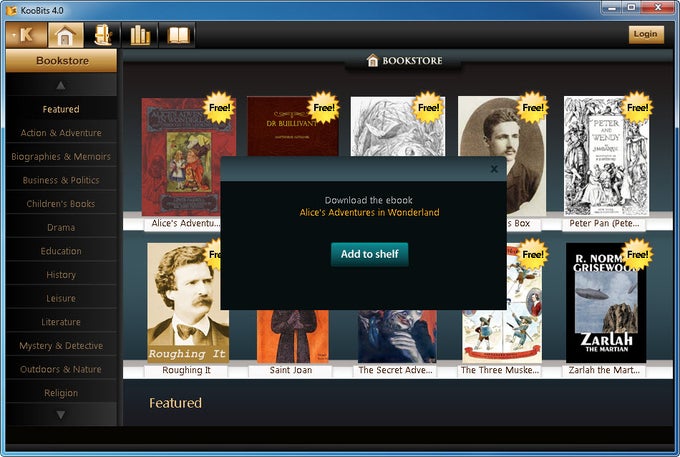This screenshot has height=457, width=680.
Task: Select the Drama category
Action: (61, 227)
